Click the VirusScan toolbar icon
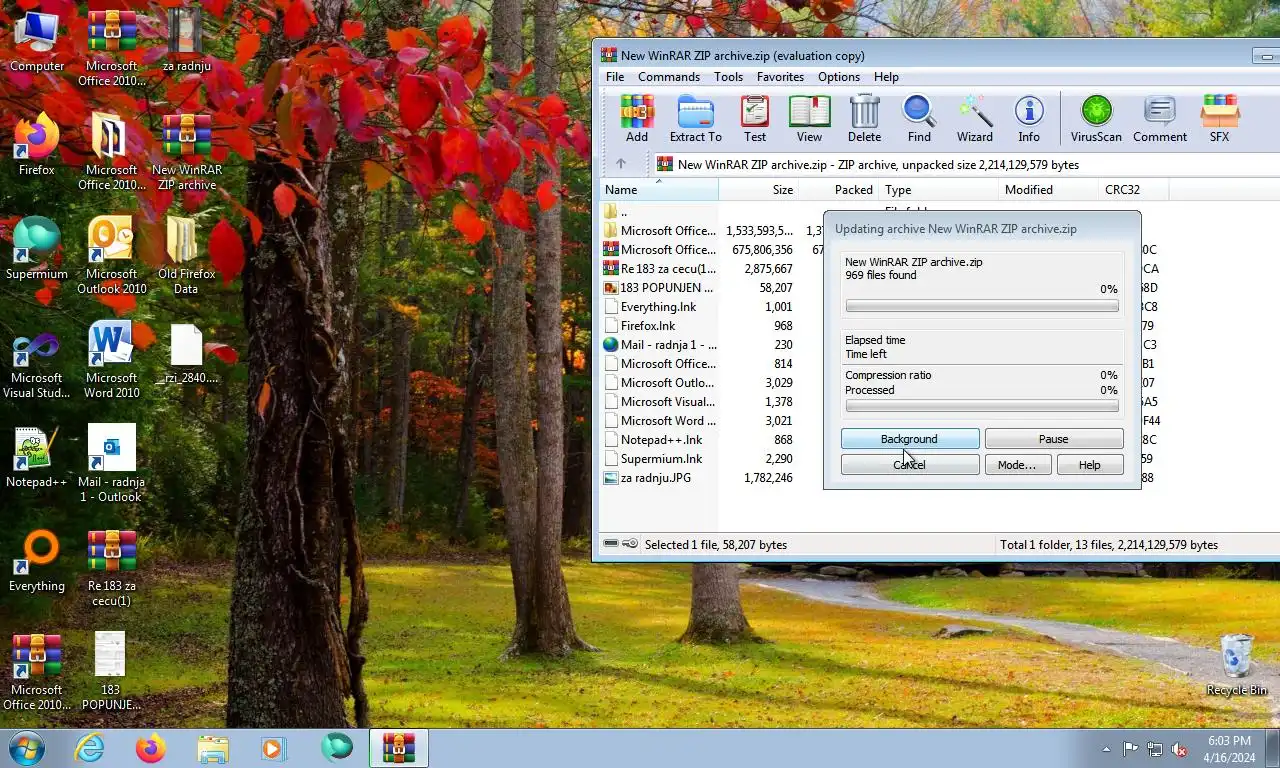The width and height of the screenshot is (1280, 768). (1096, 119)
